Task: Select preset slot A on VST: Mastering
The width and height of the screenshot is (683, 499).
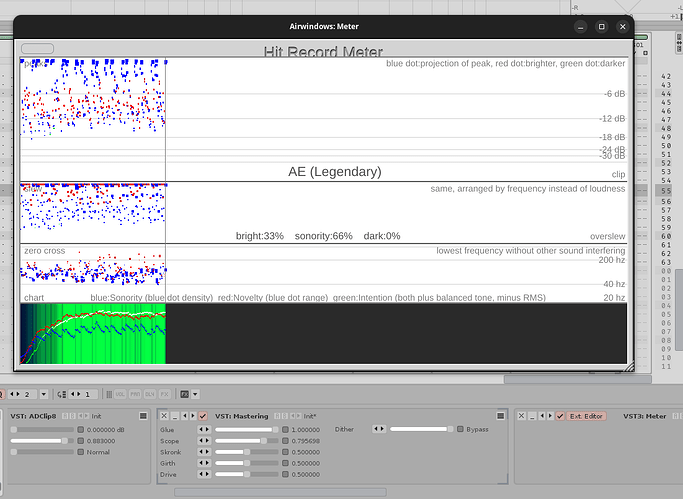Action: (277, 416)
